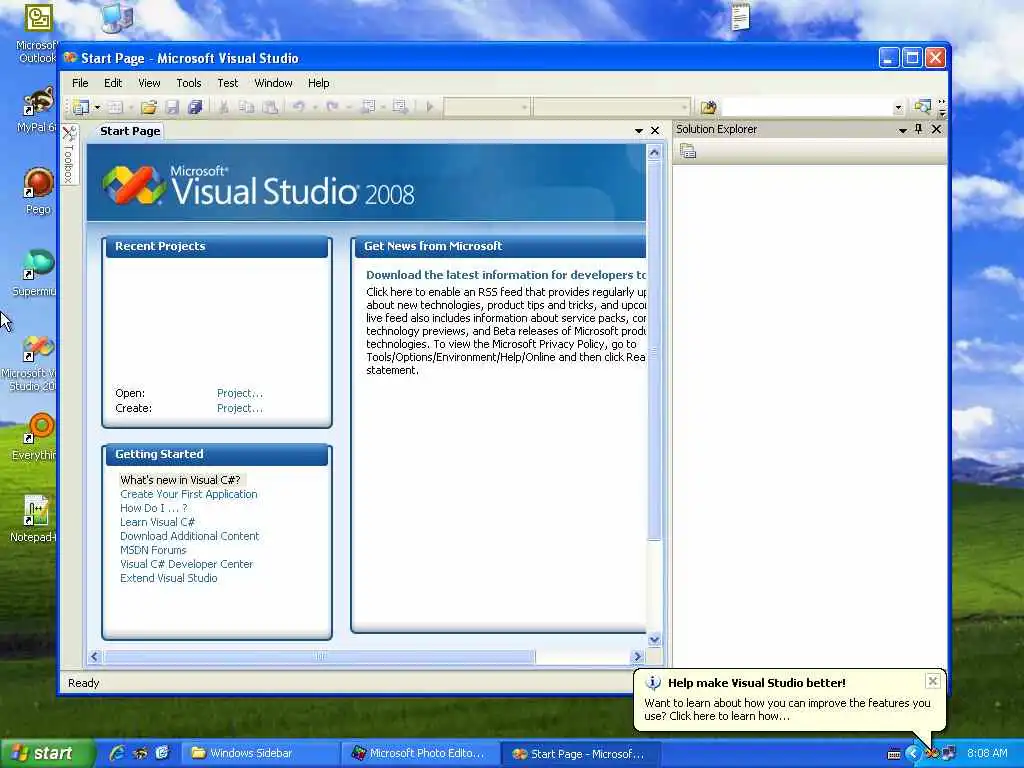Select the Start Page document tab

tap(130, 131)
